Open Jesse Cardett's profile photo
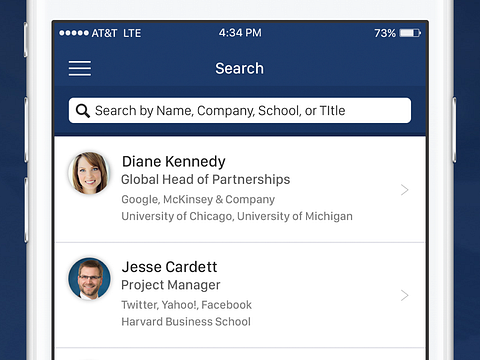 [x=89, y=278]
